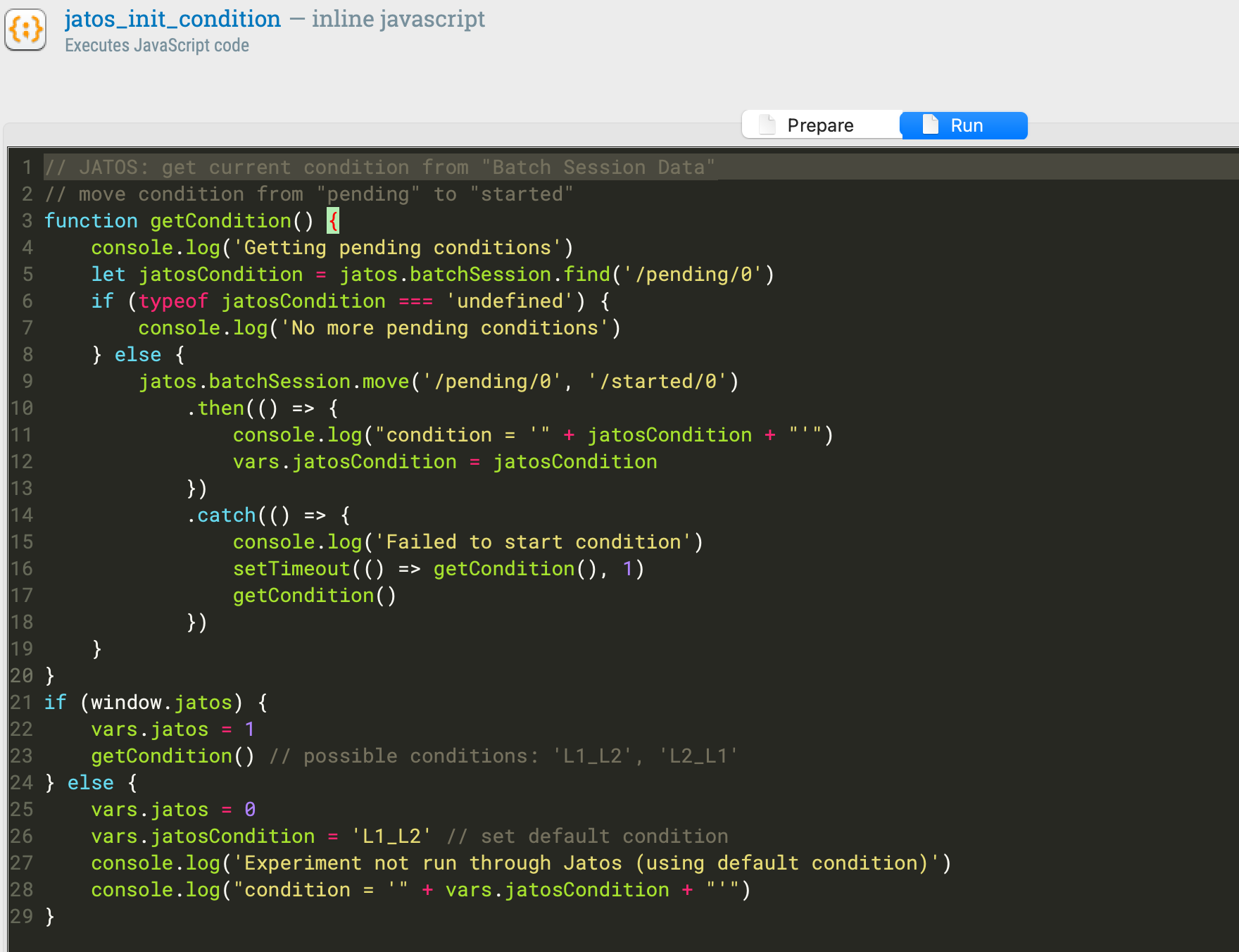Click line number 21 in the gutter
Image resolution: width=1239 pixels, height=952 pixels.
21,703
